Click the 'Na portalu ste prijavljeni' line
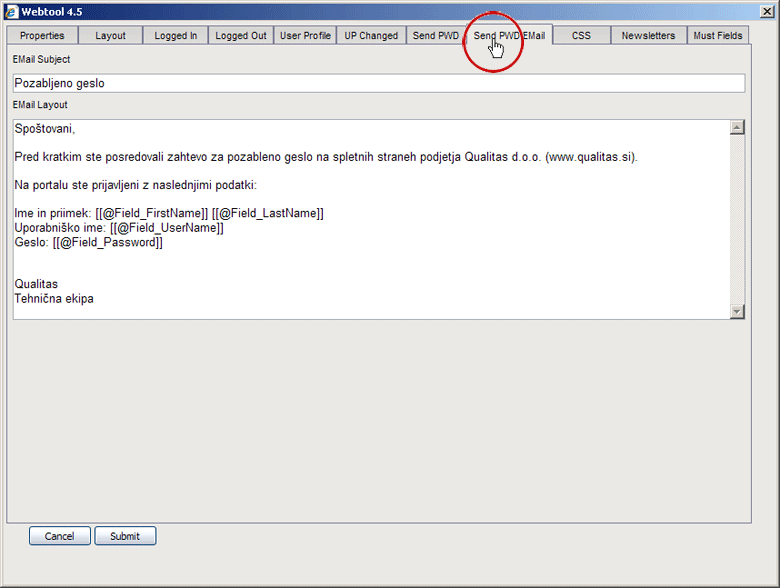Screen dimensions: 780x588 (x=135, y=185)
